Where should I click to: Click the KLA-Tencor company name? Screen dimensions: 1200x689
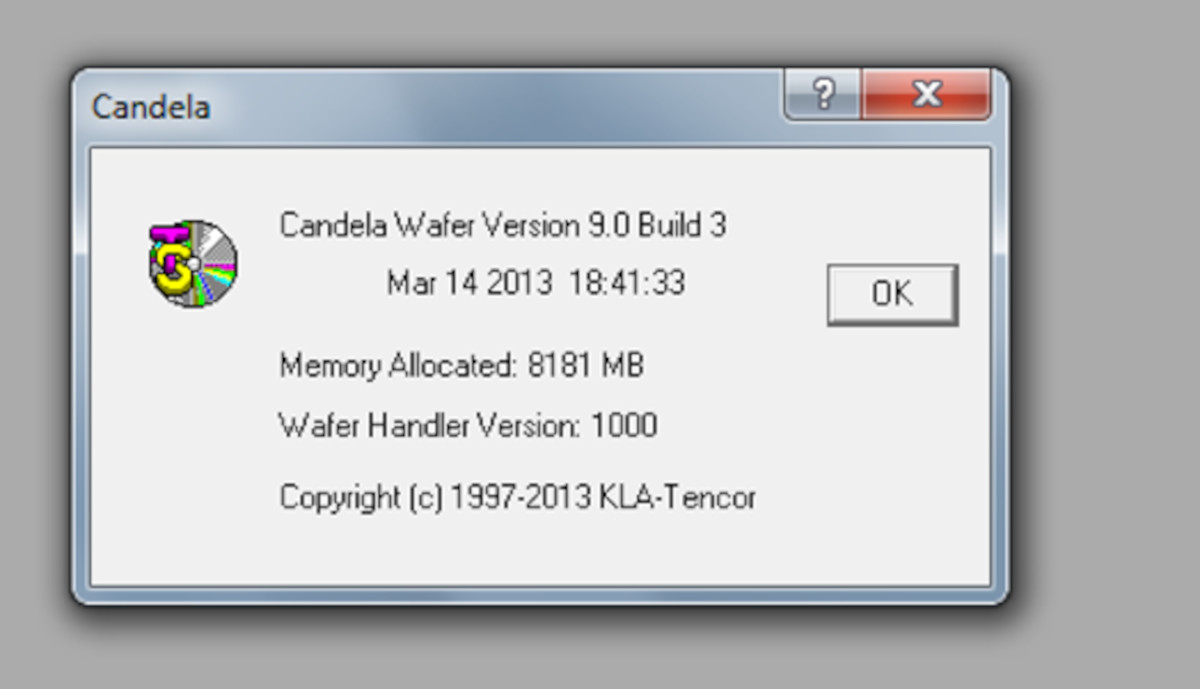[x=677, y=497]
